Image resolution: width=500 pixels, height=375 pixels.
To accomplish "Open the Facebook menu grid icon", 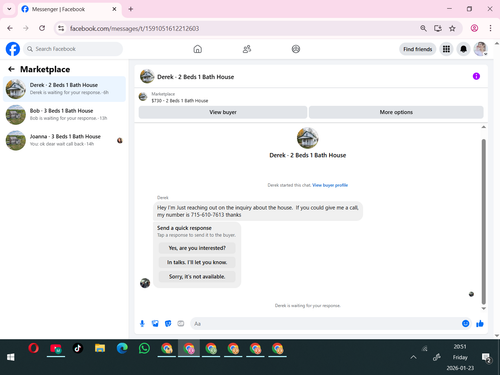I will (446, 49).
